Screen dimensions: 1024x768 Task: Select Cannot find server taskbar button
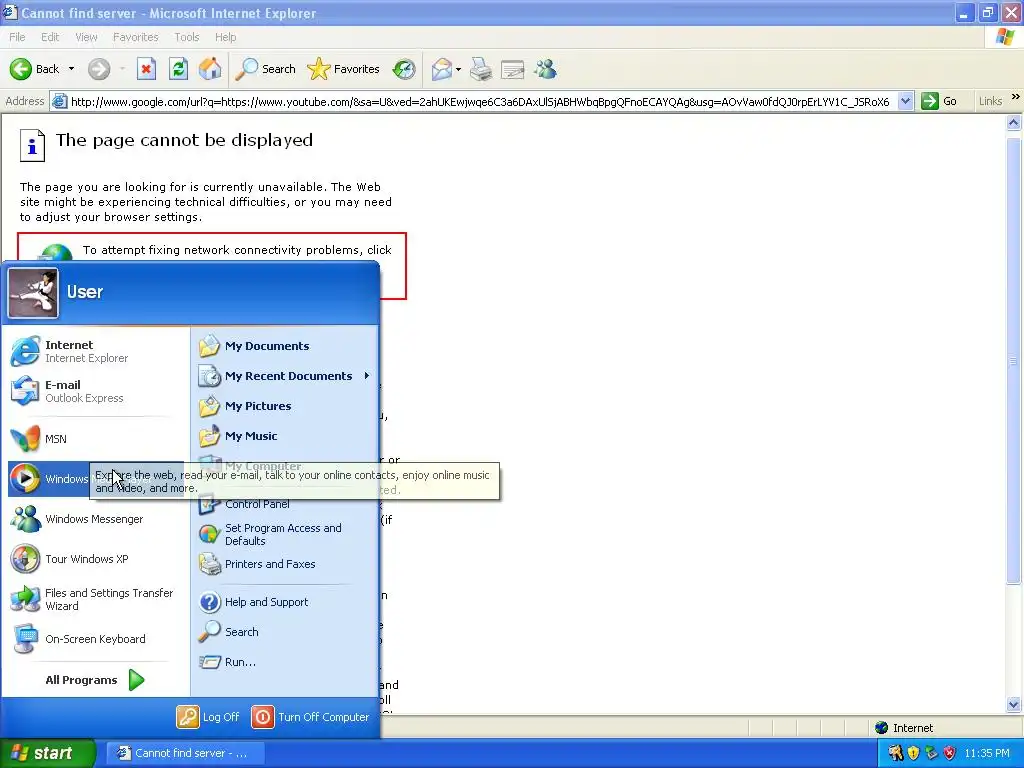coord(185,753)
